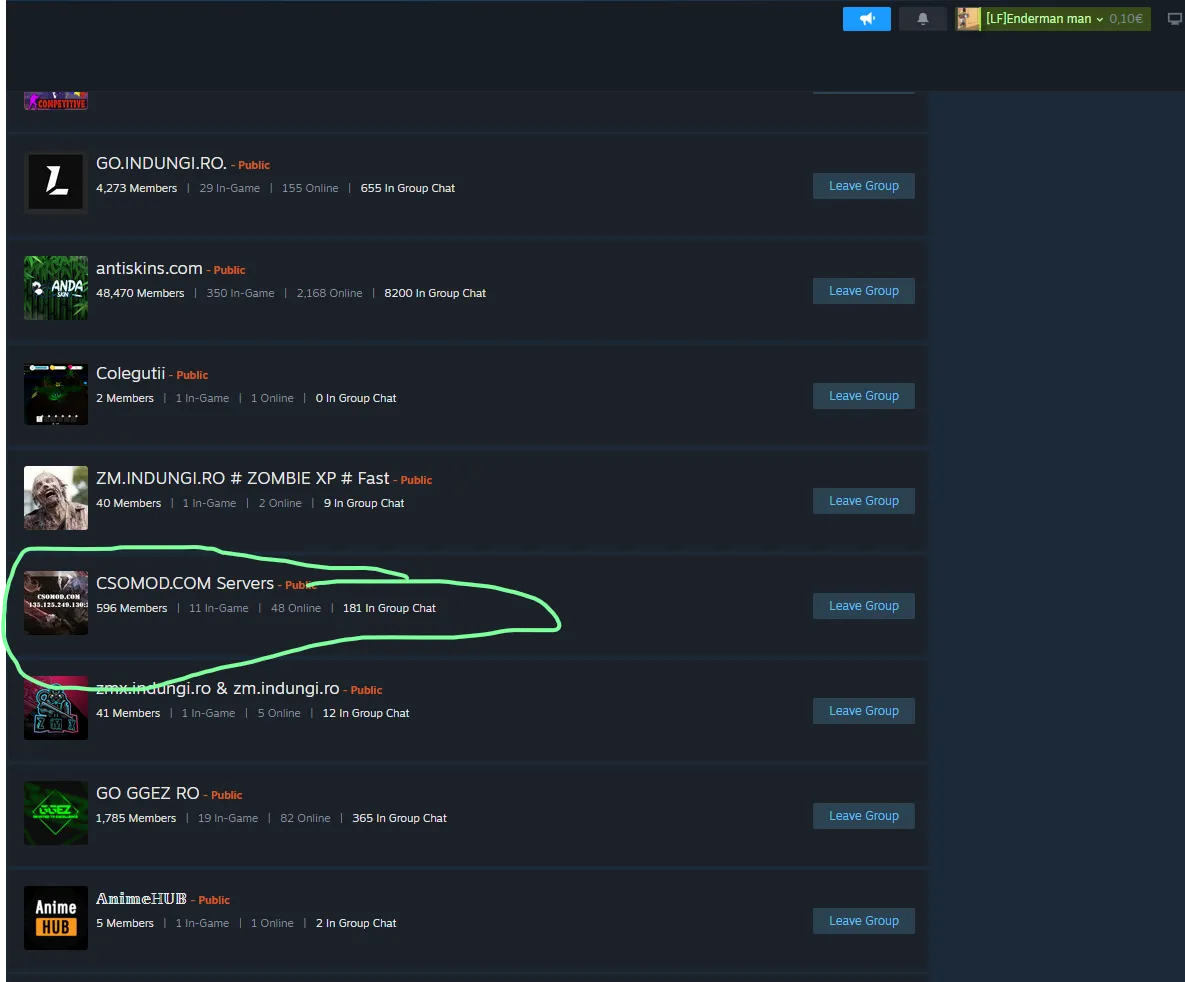Click the GO.INDUNGI.RO group logo
This screenshot has width=1185, height=982.
click(56, 182)
